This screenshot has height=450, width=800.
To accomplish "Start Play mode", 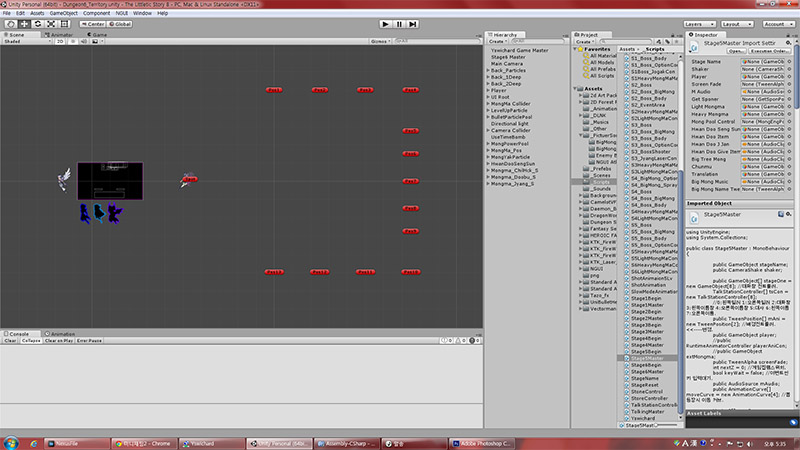I will pos(386,24).
